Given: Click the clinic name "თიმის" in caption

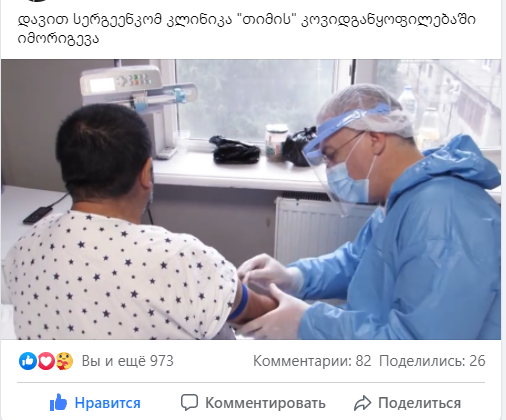Looking at the screenshot, I should click(x=266, y=20).
